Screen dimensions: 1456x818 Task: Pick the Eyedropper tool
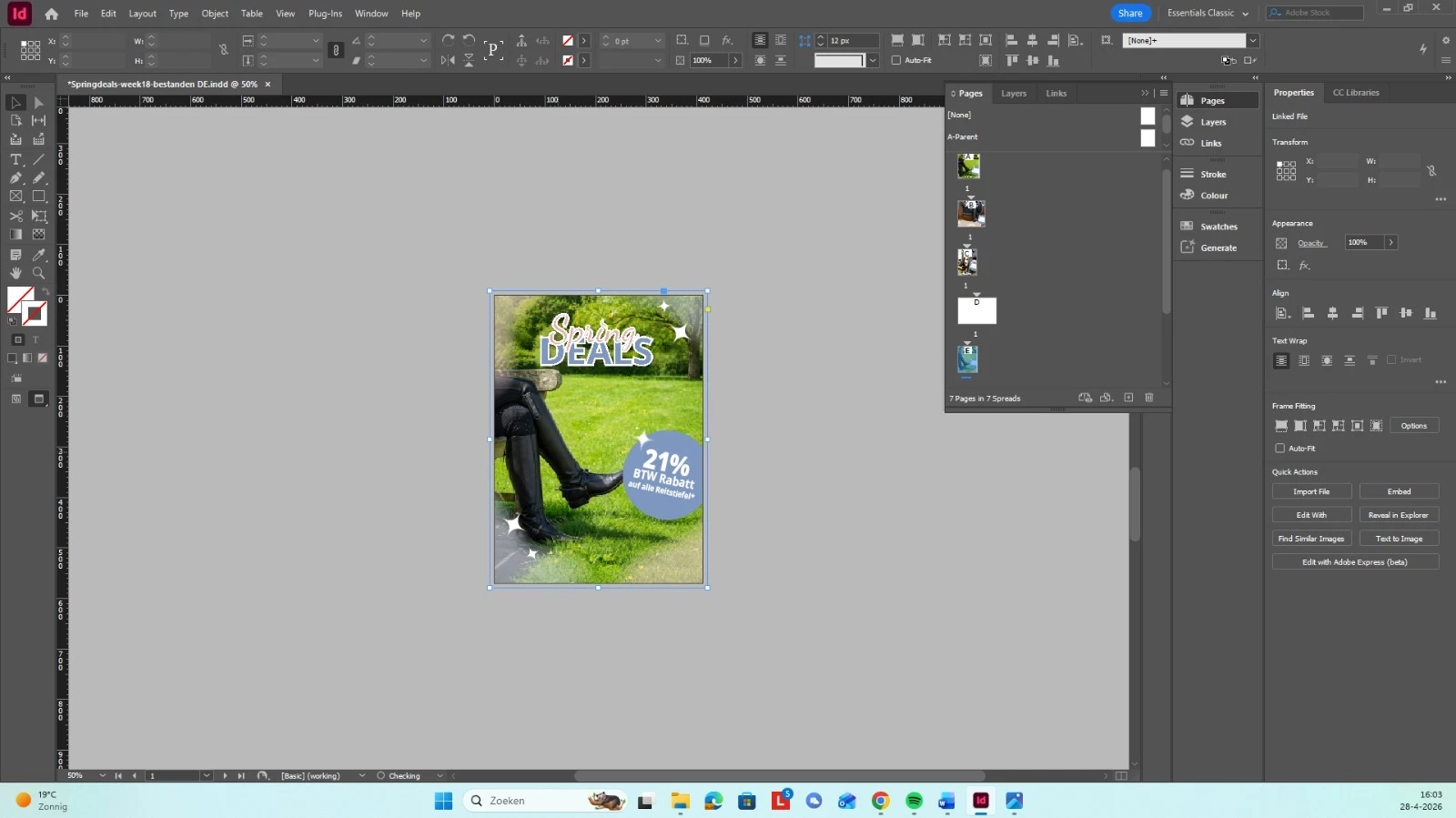coord(39,255)
